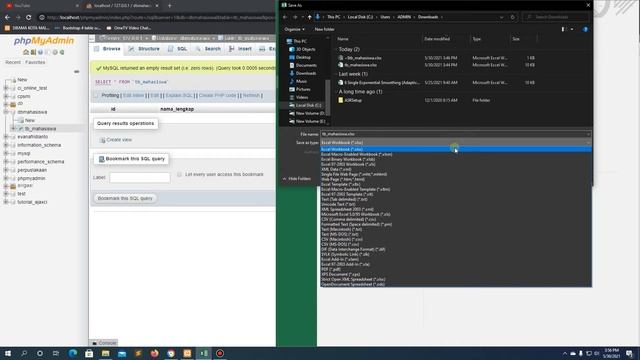This screenshot has height=360, width=640.
Task: Open SQL tab in phpMyAdmin
Action: coord(178,49)
